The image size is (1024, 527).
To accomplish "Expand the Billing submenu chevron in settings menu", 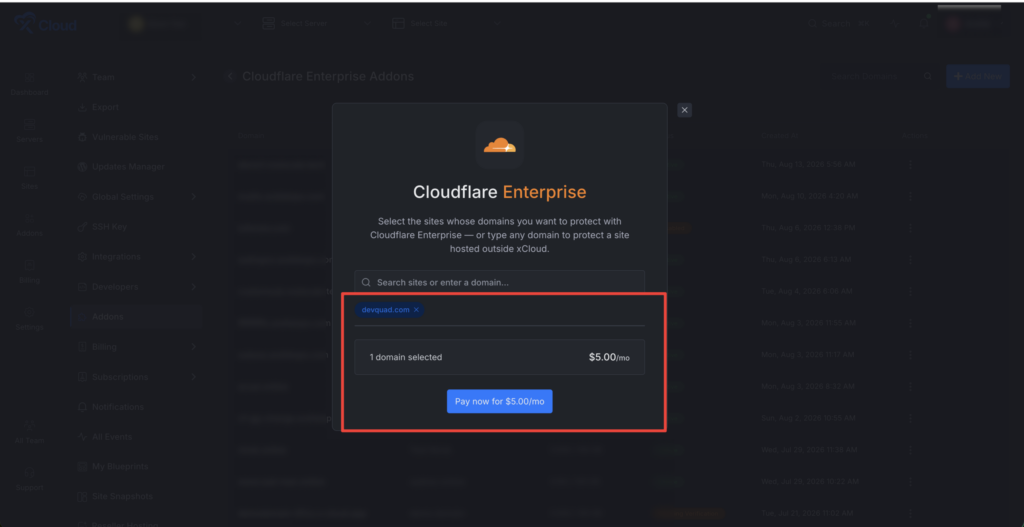I will coord(193,347).
